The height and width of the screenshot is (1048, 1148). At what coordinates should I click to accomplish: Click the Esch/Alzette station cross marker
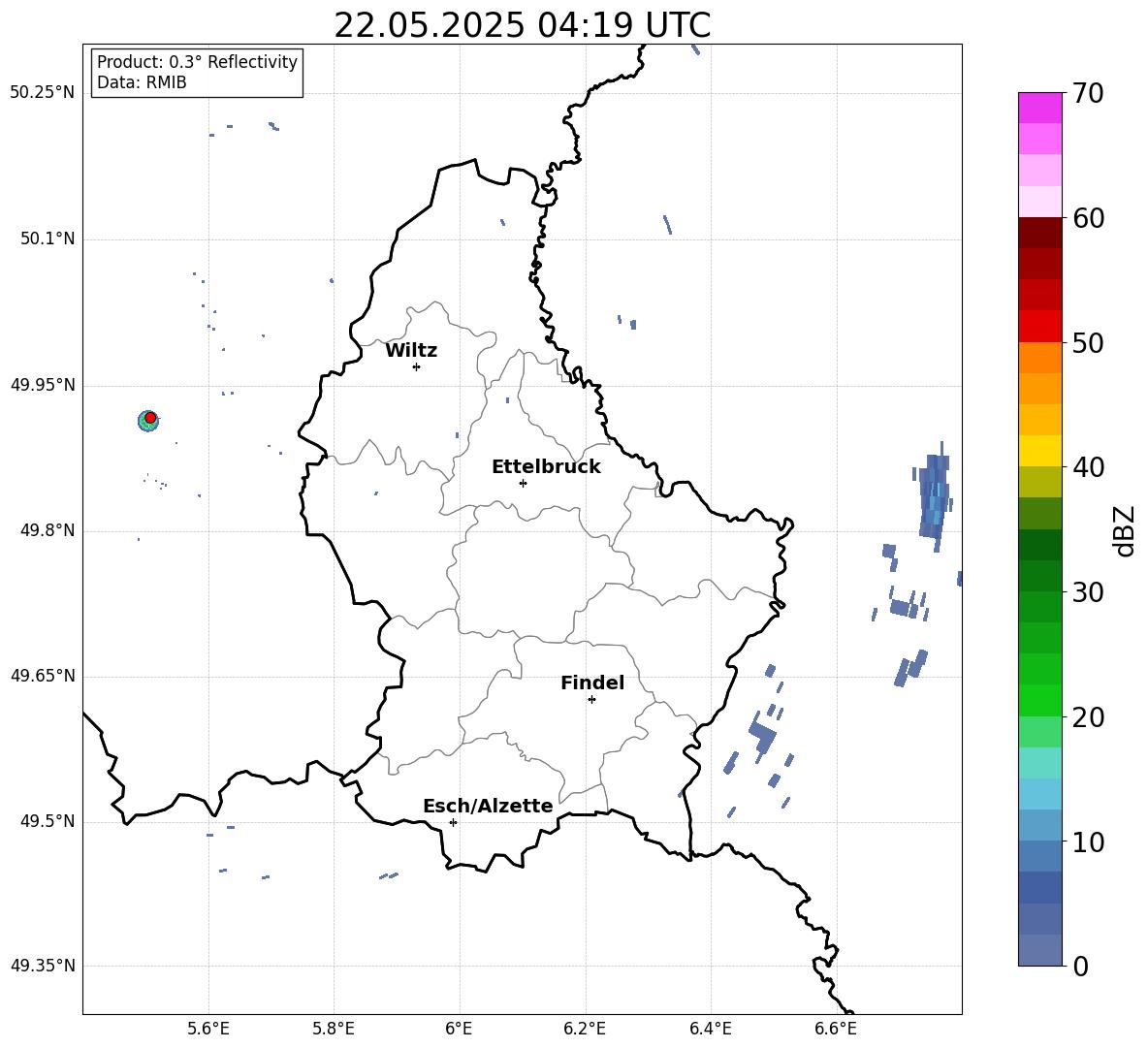[453, 822]
